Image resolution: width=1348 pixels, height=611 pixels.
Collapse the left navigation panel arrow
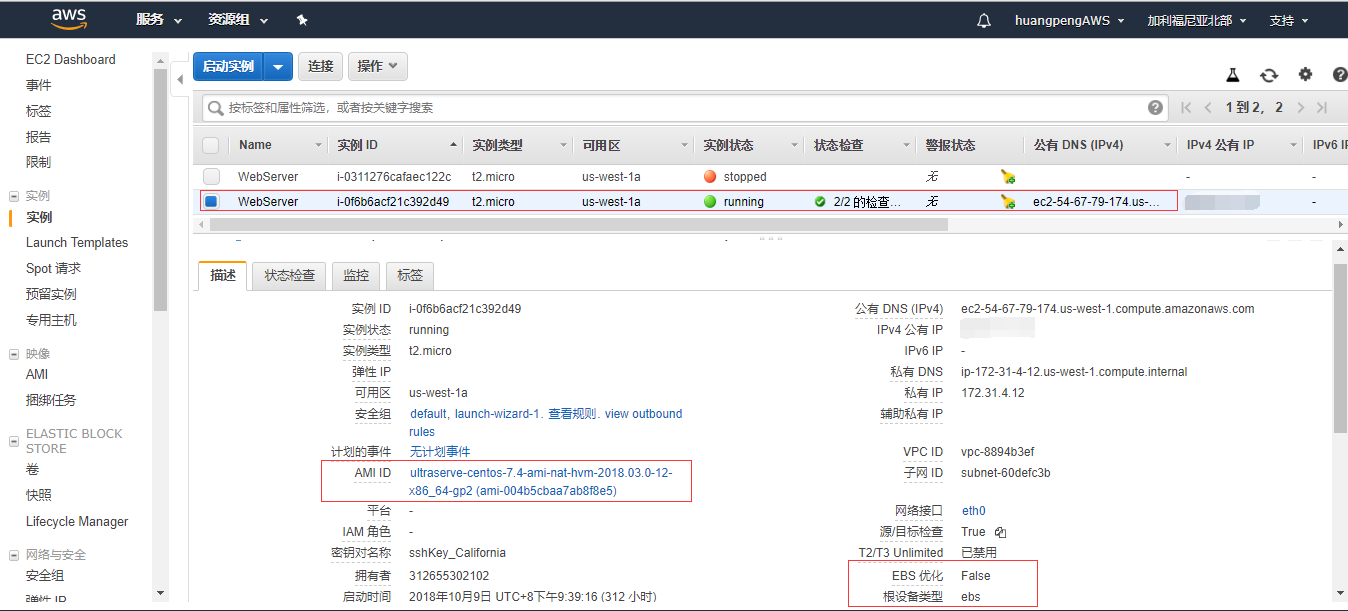pos(181,79)
